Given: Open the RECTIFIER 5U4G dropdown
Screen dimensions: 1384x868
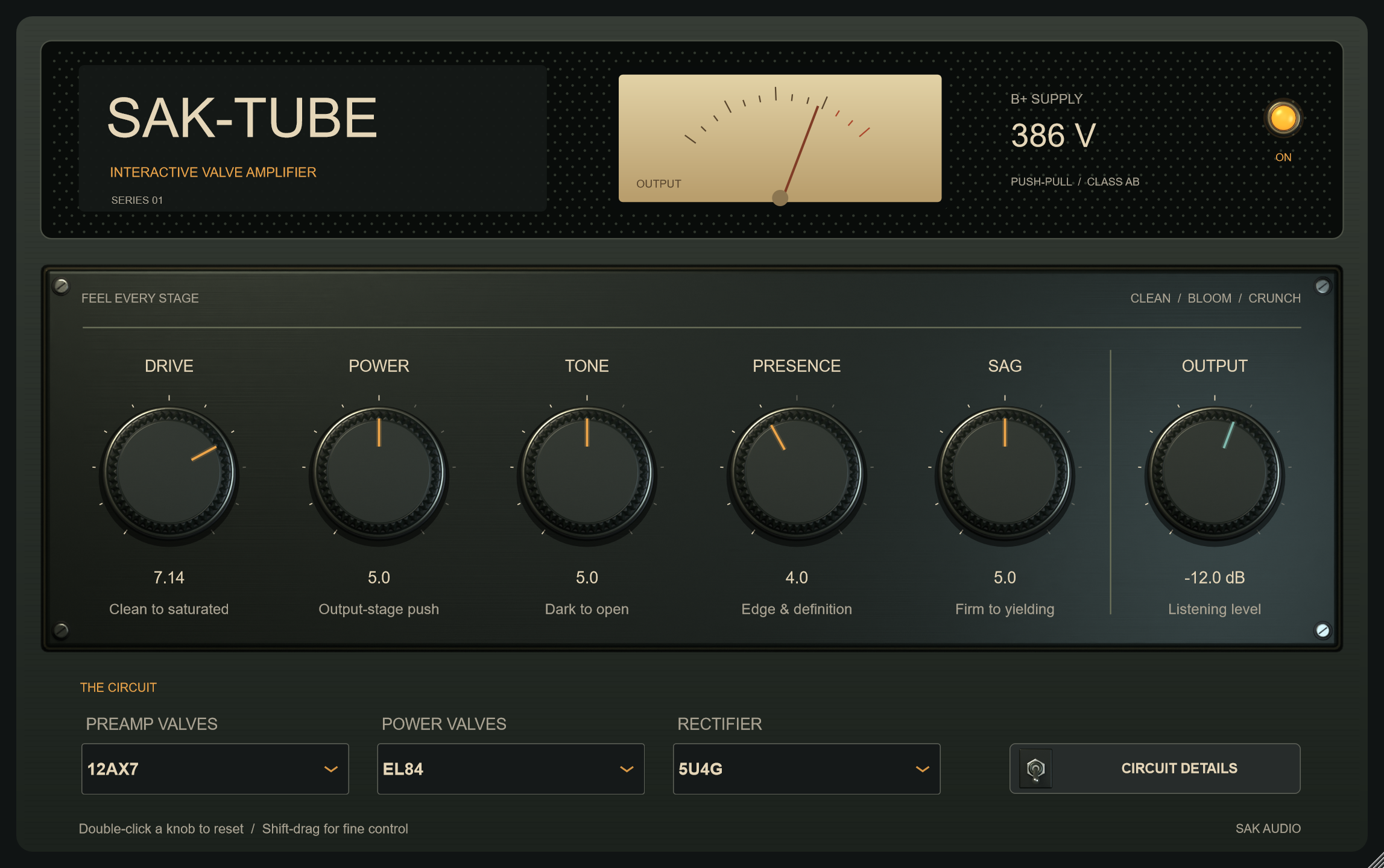Looking at the screenshot, I should point(806,769).
